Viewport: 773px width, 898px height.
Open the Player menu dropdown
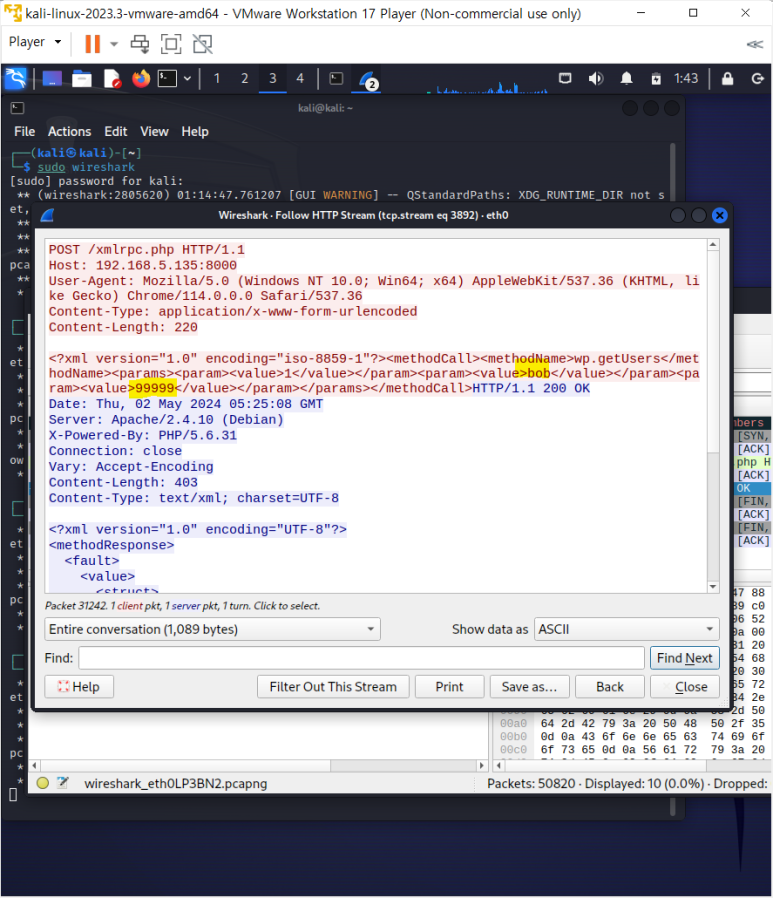point(34,42)
